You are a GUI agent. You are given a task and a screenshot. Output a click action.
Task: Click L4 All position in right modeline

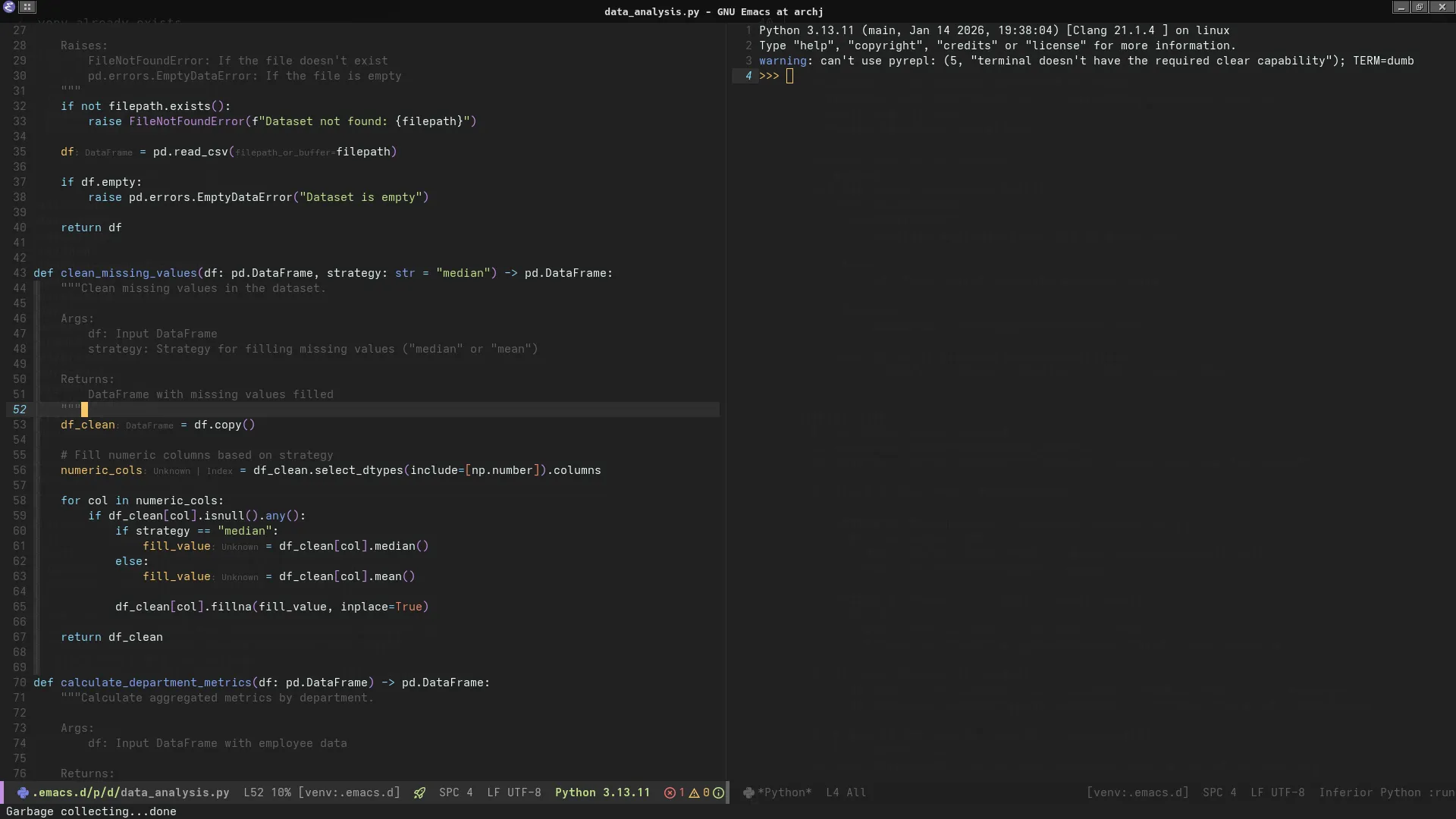click(x=846, y=792)
